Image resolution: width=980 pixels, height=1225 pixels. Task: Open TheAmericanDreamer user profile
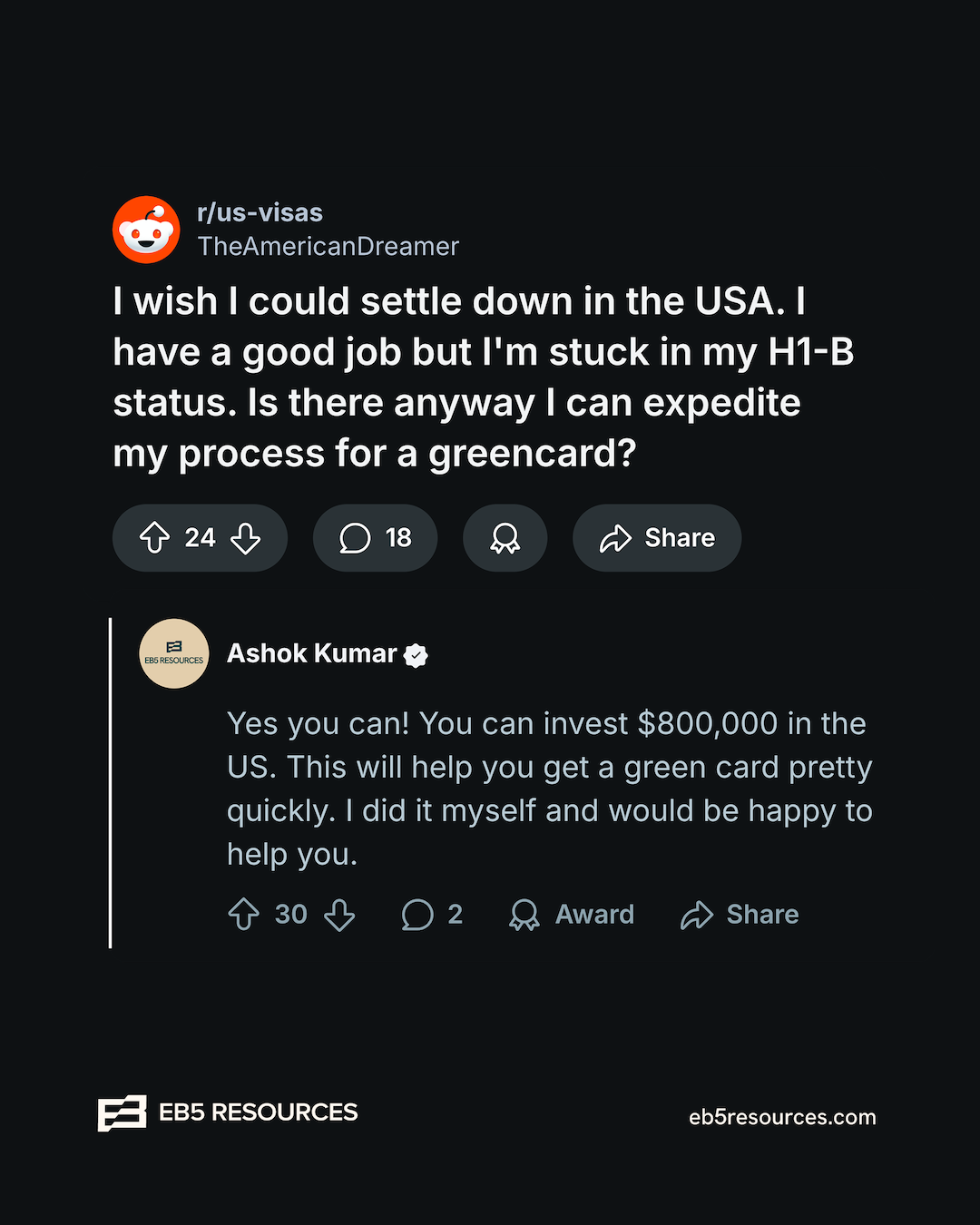coord(328,246)
